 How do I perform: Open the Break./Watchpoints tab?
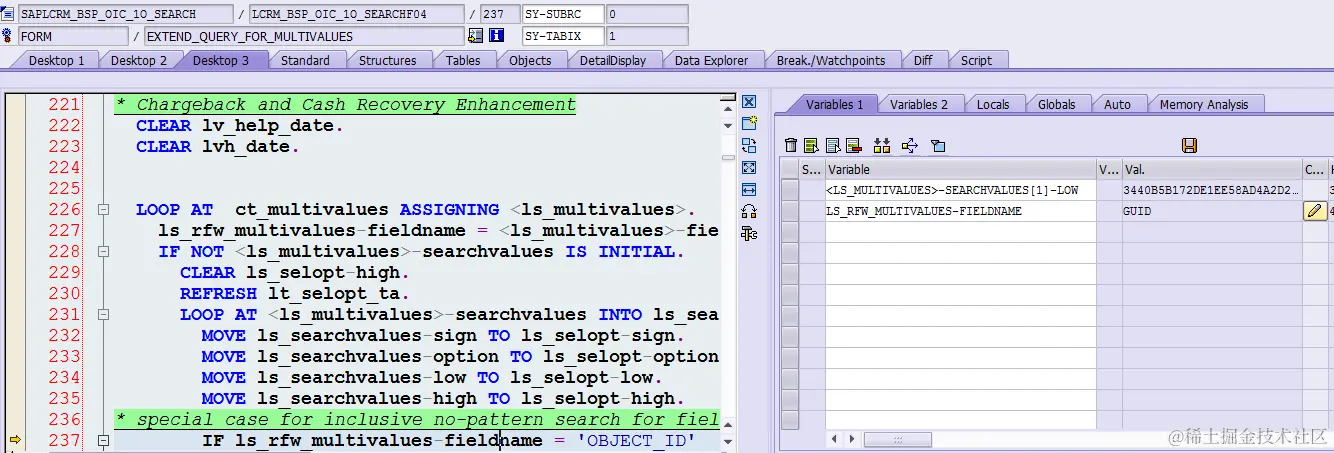[x=831, y=60]
